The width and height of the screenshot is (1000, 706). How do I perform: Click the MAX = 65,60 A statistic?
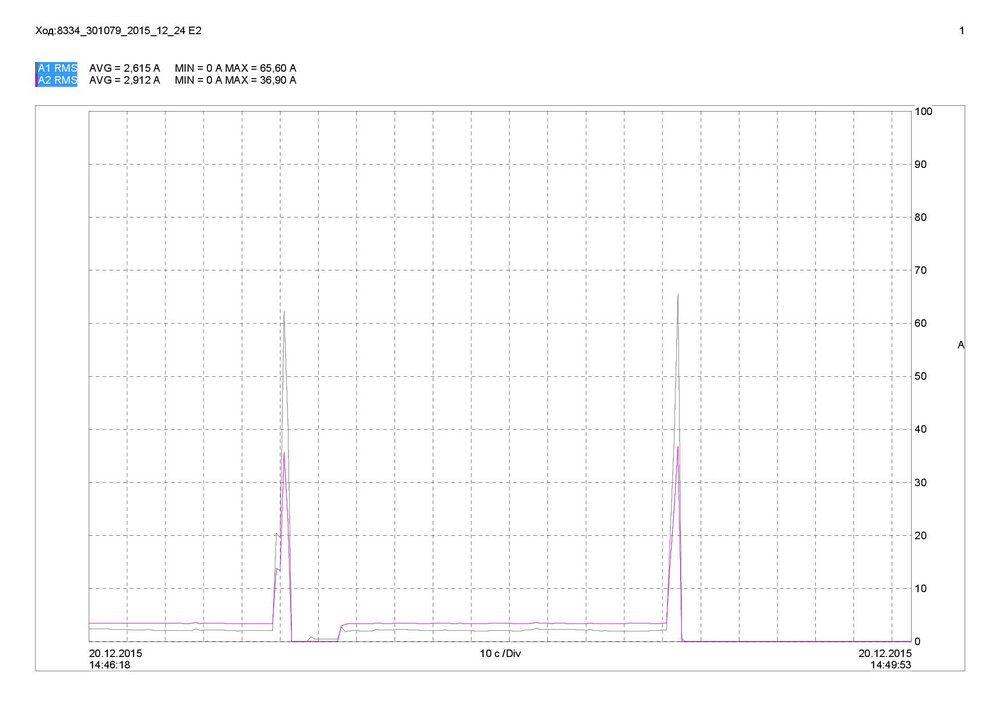pos(260,68)
